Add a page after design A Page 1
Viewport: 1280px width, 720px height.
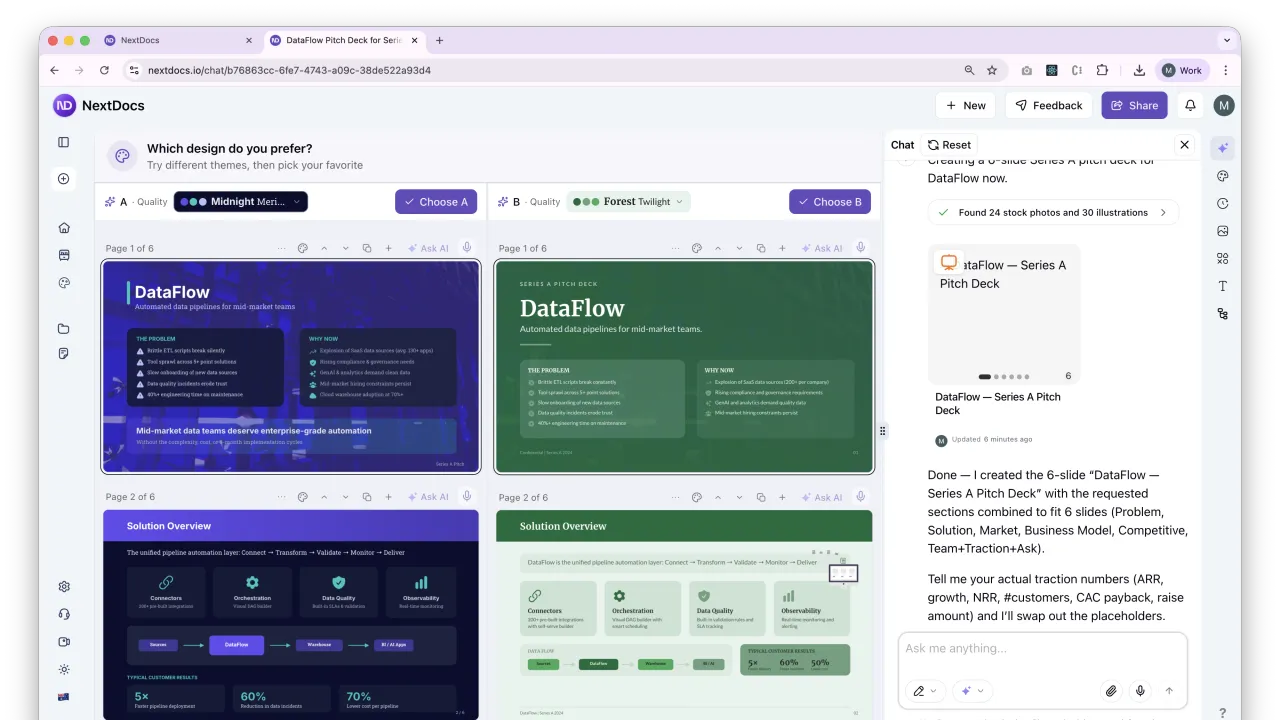[x=389, y=248]
